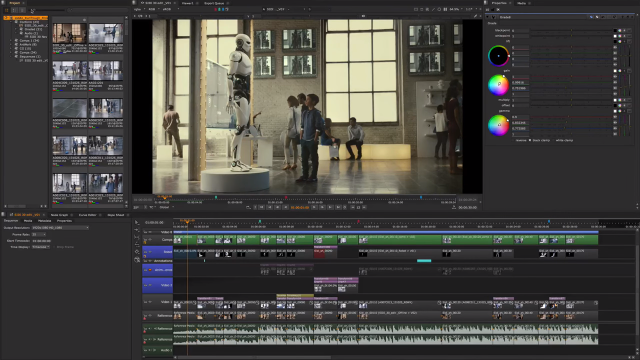
Task: Toggle the reverse checkbox in Grade
Action: click(513, 140)
